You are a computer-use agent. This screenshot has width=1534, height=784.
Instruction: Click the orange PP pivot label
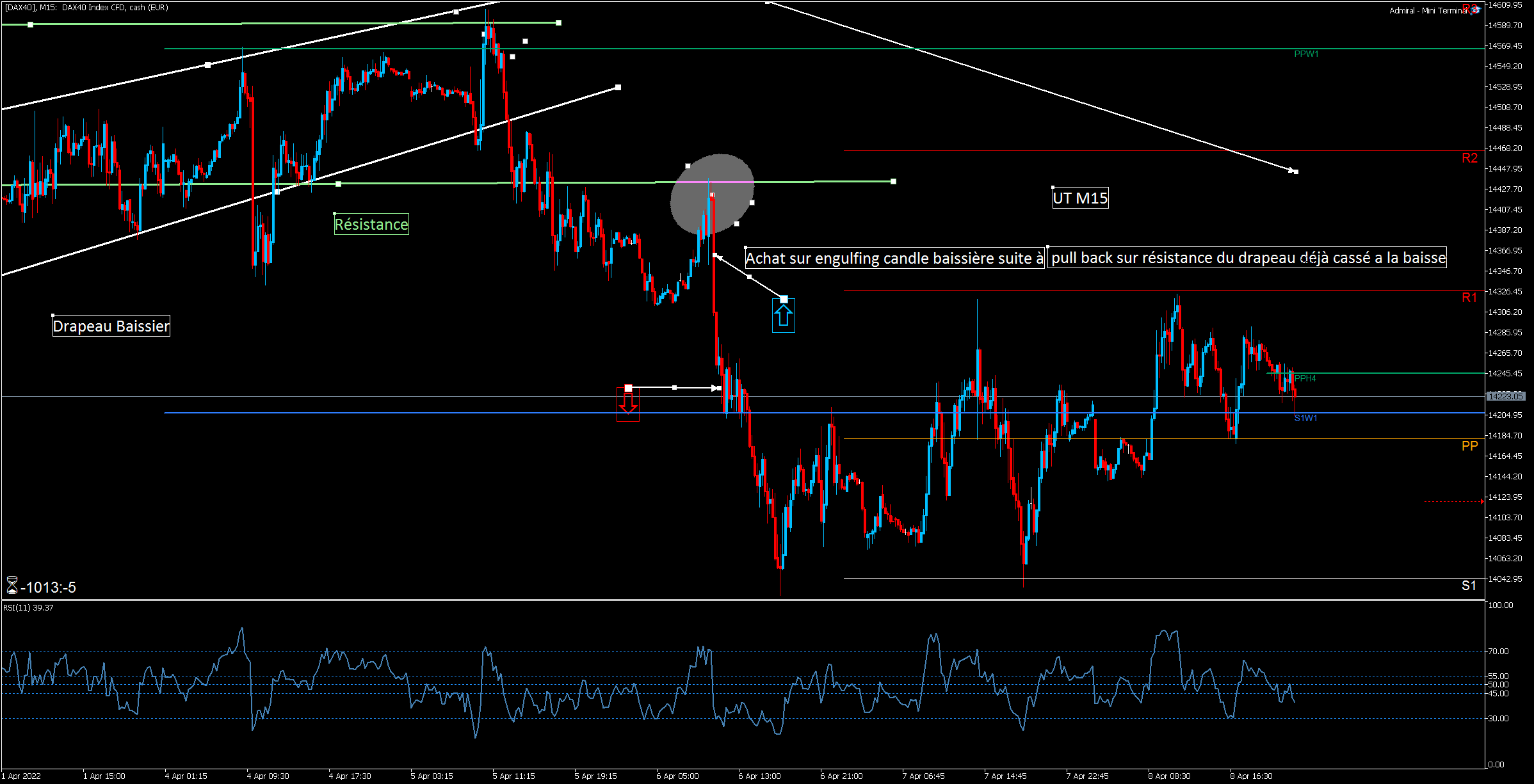point(1469,445)
